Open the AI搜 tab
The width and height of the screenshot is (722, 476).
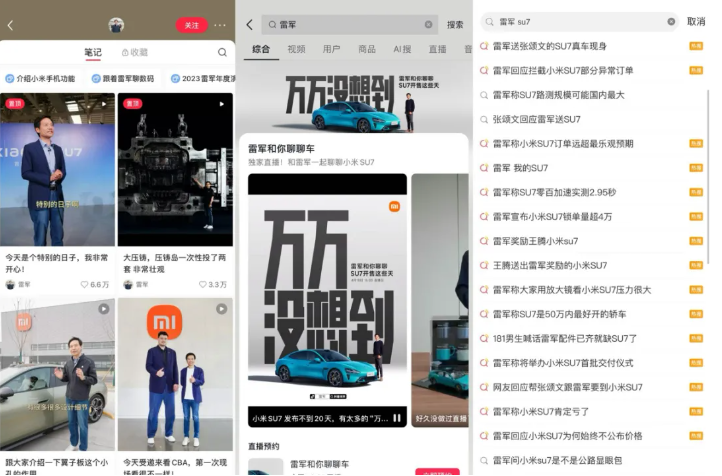(x=402, y=49)
